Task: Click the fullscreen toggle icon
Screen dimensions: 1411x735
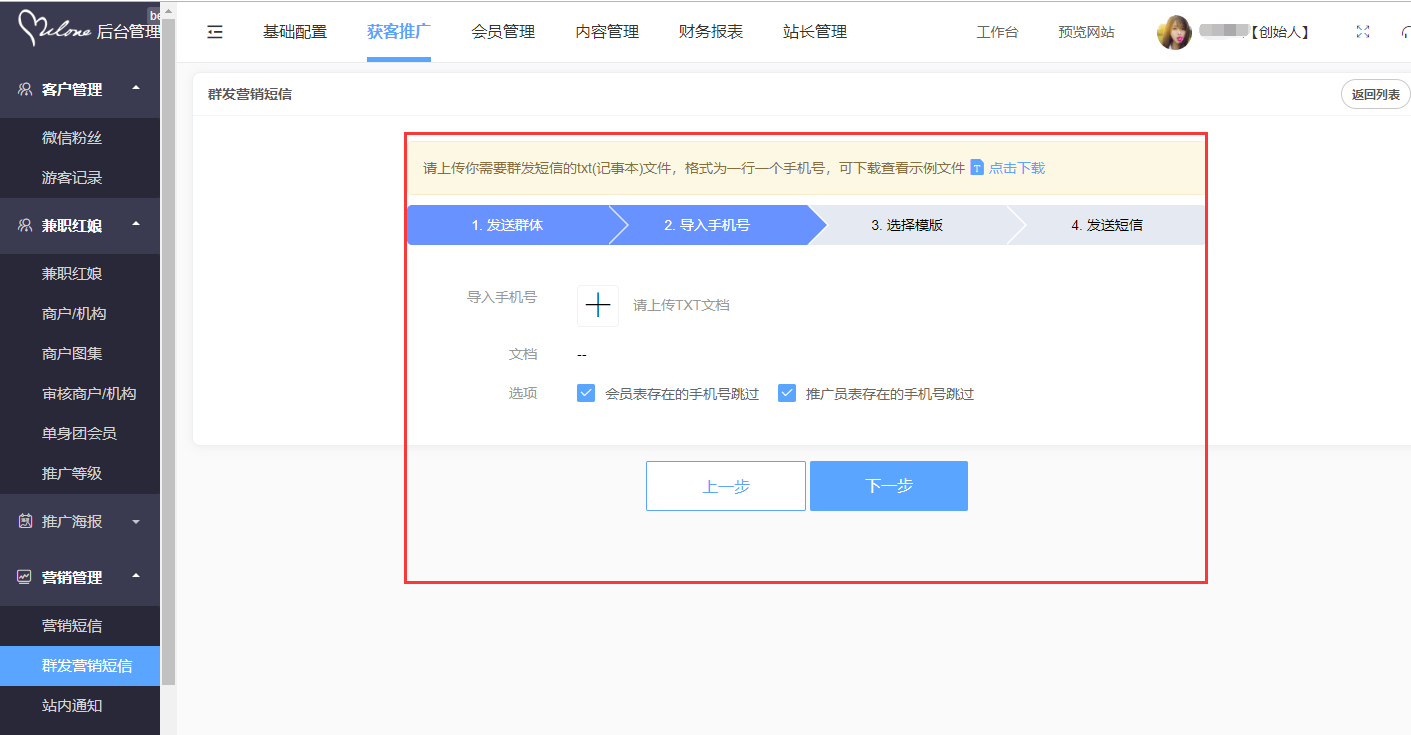Action: 1362,32
